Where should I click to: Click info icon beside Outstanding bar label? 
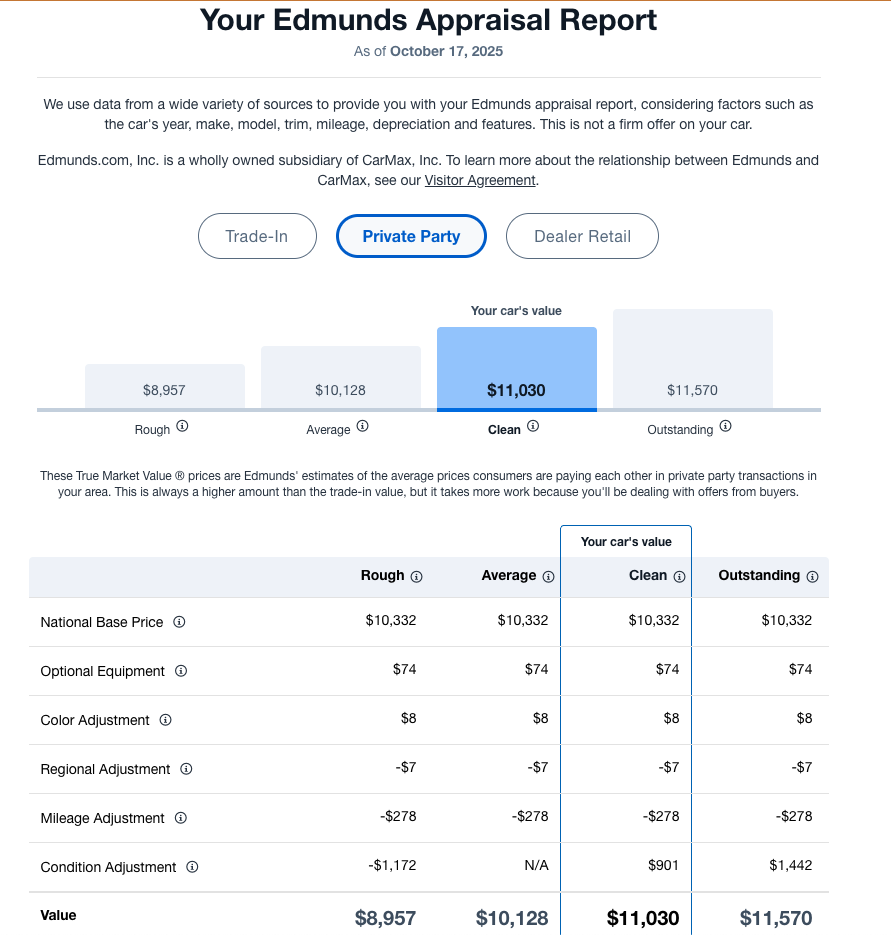point(726,426)
